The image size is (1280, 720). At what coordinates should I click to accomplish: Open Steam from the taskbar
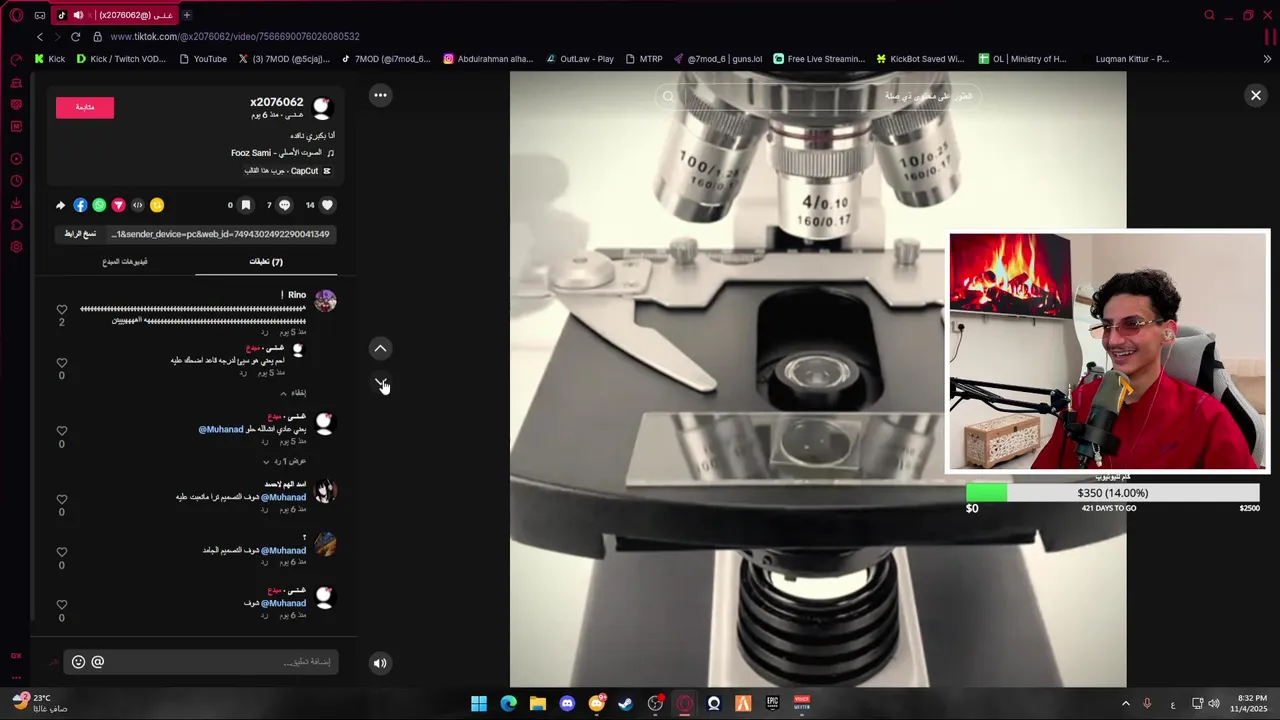(626, 704)
